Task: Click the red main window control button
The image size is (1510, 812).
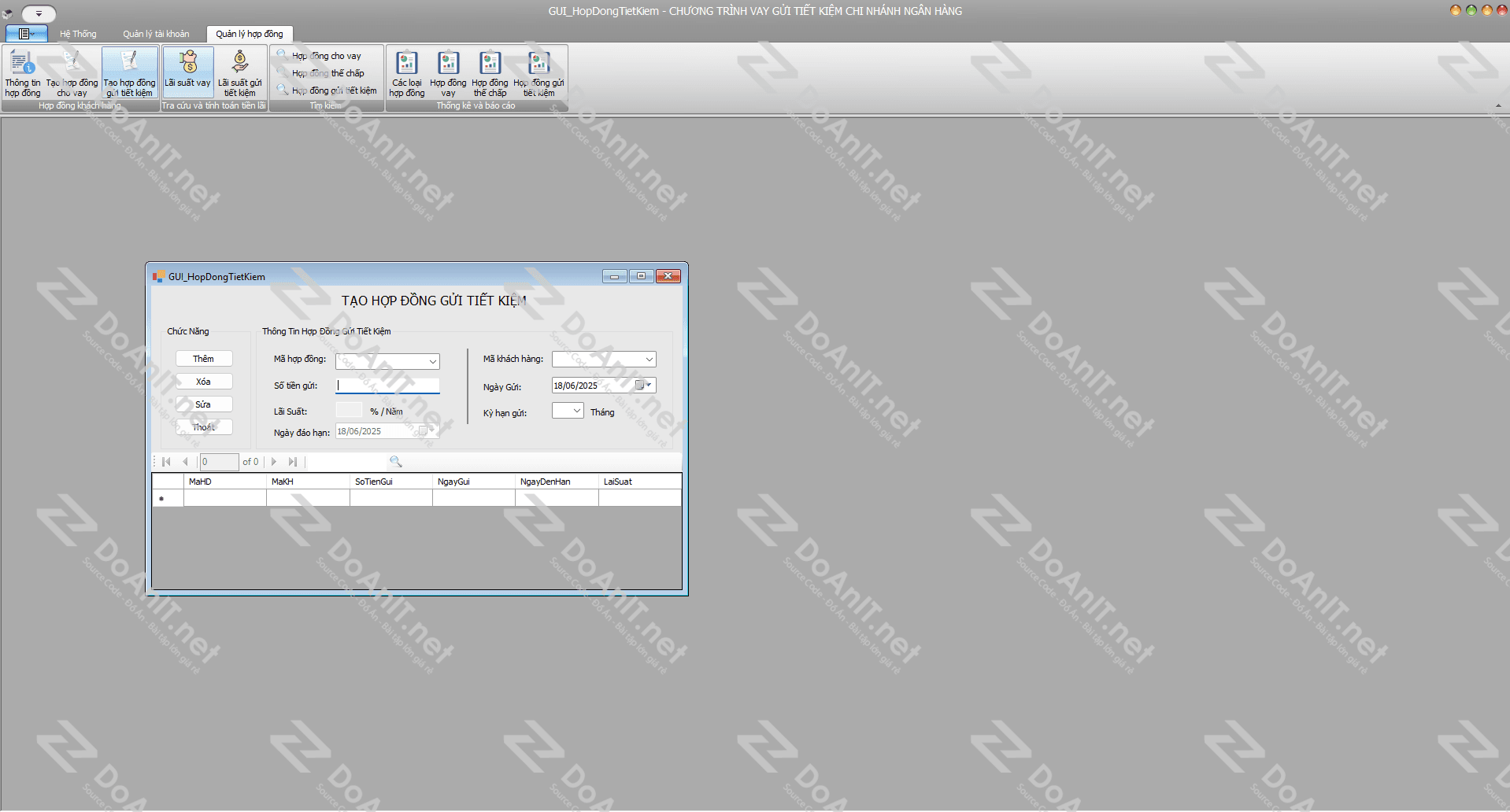Action: click(x=1502, y=10)
